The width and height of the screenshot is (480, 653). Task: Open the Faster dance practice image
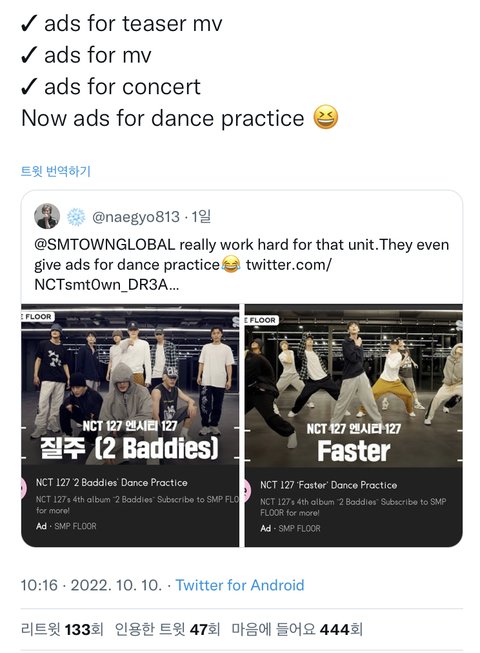(353, 425)
